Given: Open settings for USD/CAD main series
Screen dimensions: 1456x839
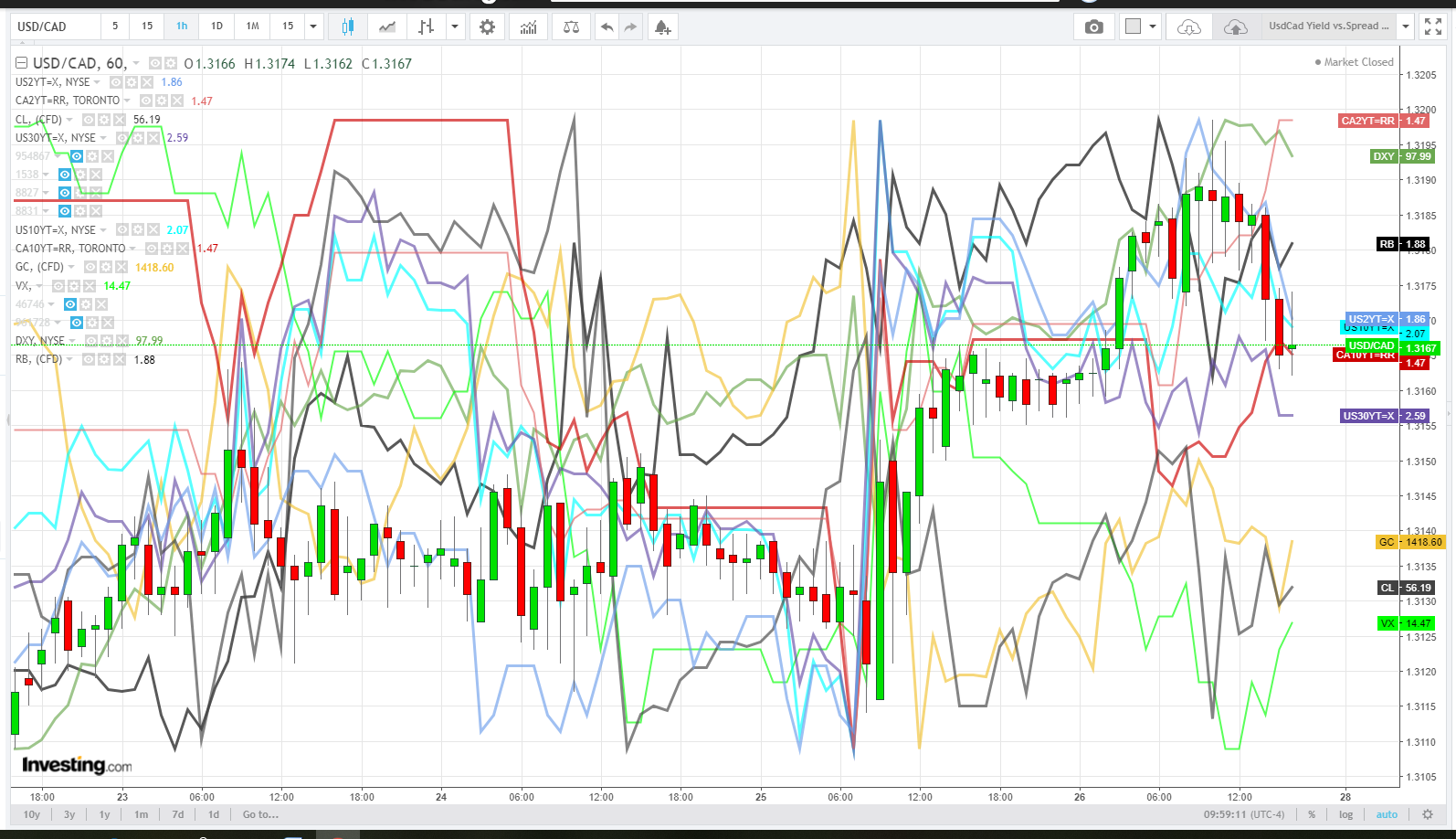Looking at the screenshot, I should [171, 63].
